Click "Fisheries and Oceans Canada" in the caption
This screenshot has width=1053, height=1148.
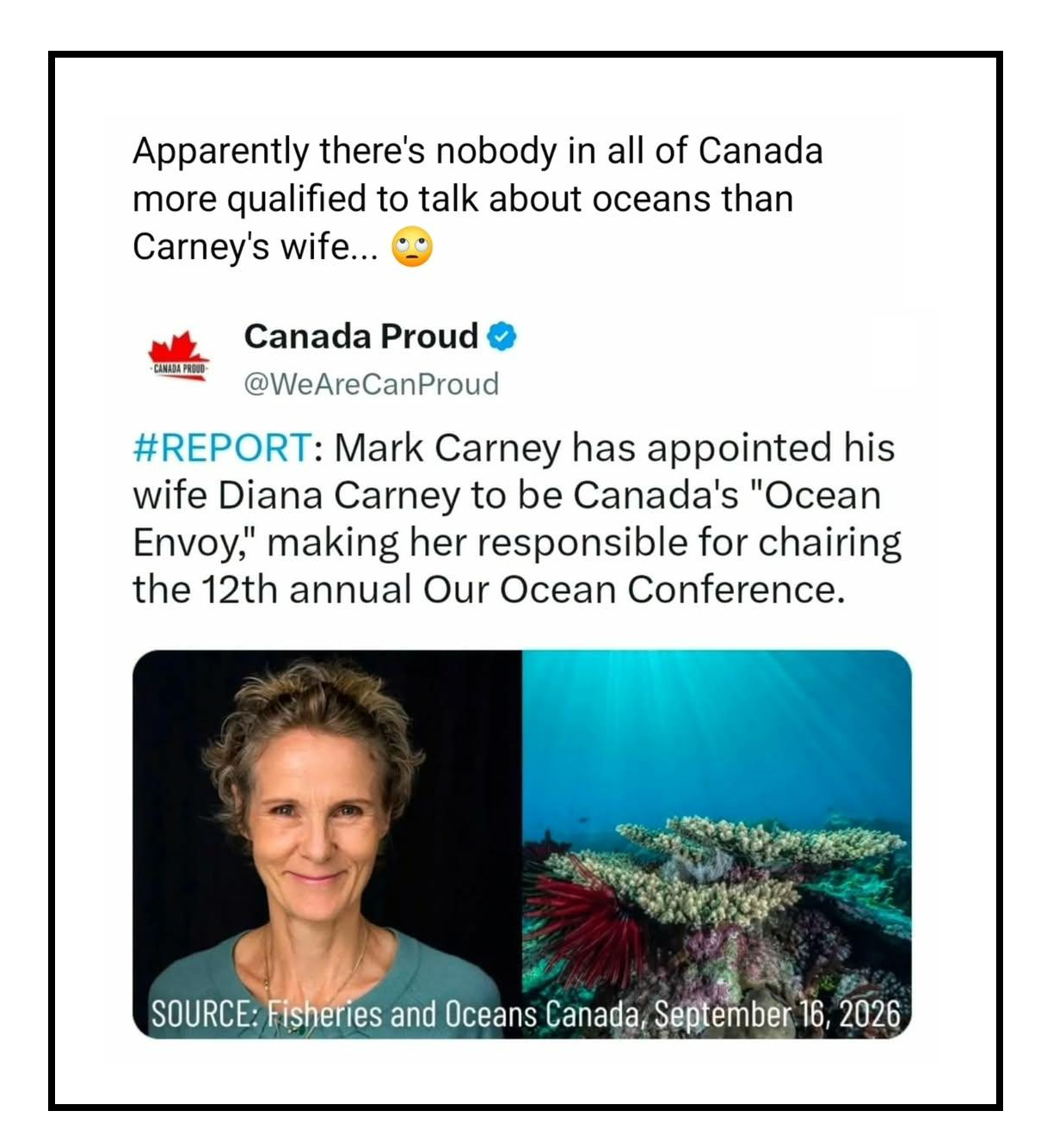pos(456,1014)
